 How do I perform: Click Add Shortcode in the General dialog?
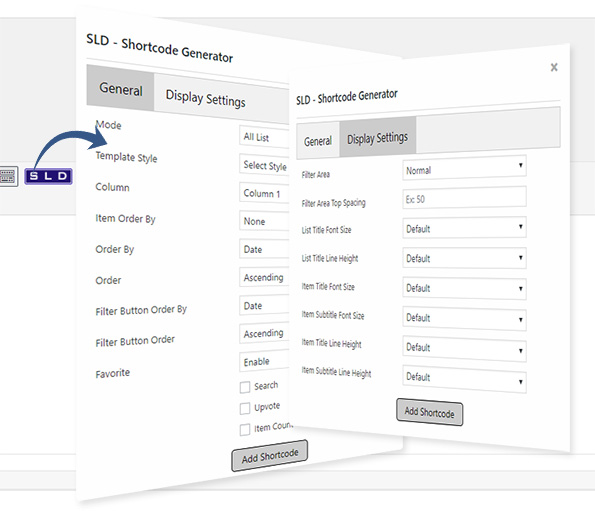pyautogui.click(x=269, y=456)
